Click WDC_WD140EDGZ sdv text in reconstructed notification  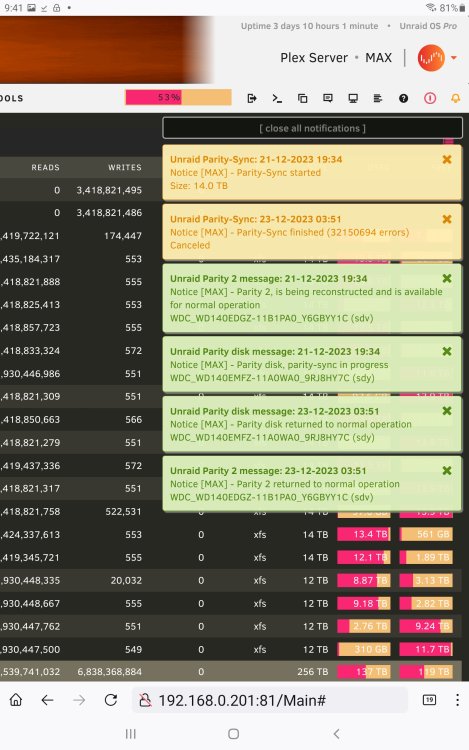click(272, 318)
